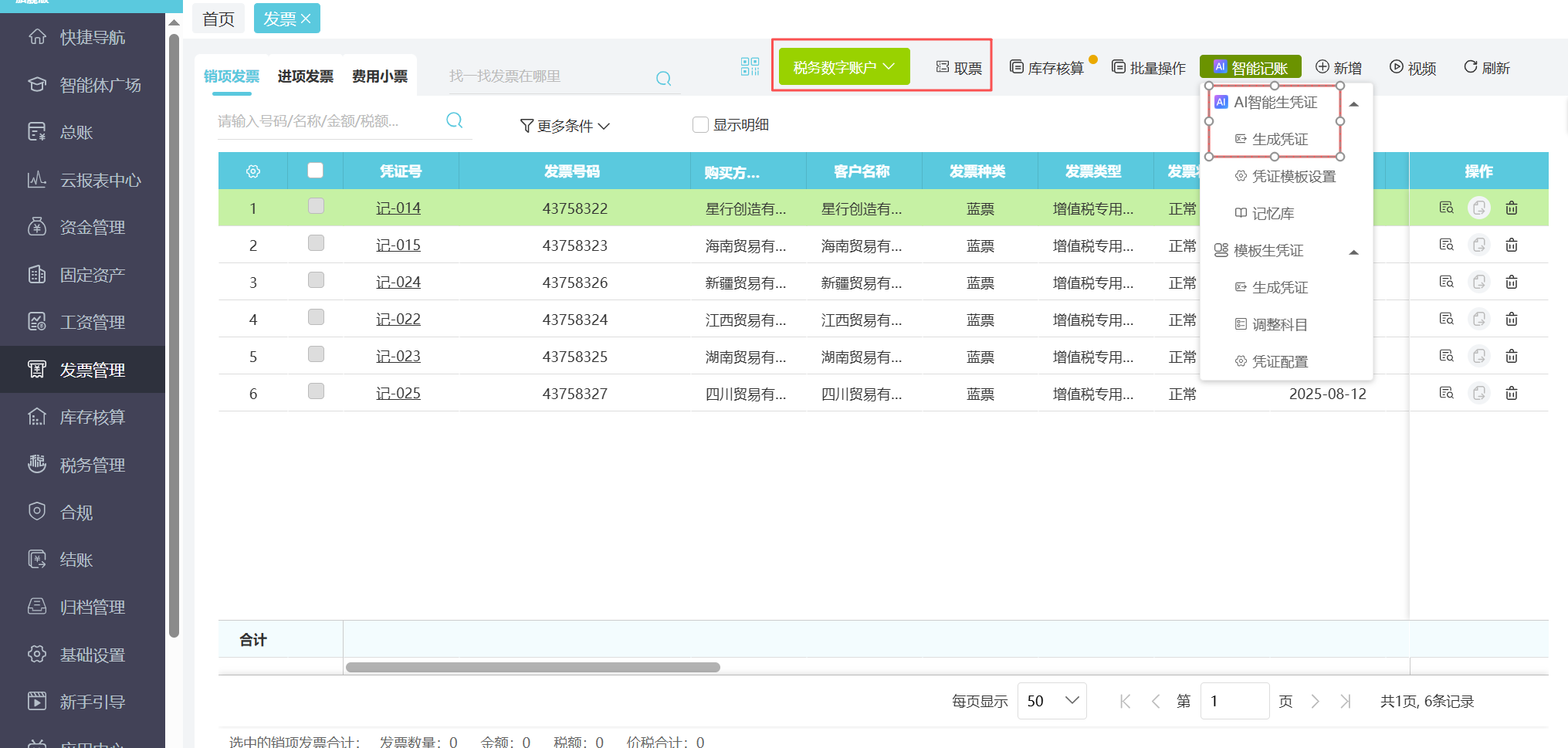This screenshot has height=748, width=1568.
Task: Copy voucher for invoice 43758327 row
Action: point(1478,393)
